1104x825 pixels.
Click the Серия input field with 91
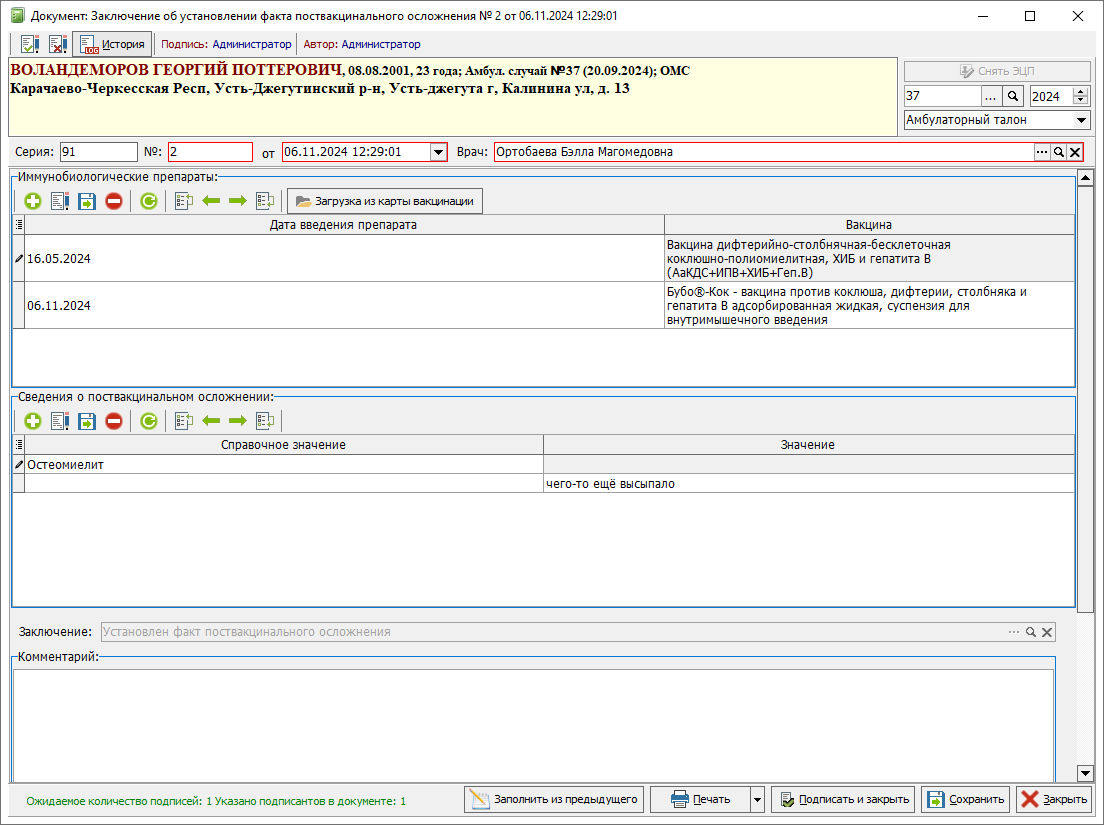tap(99, 152)
